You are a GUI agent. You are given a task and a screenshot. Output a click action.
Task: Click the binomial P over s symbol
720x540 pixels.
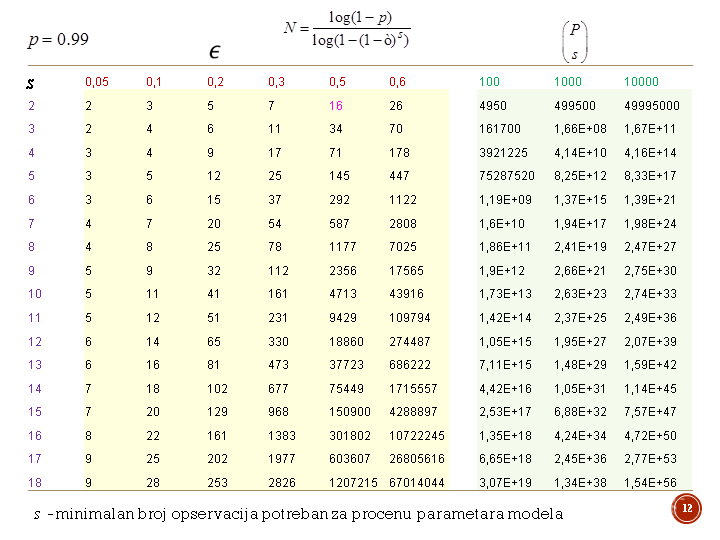[575, 42]
